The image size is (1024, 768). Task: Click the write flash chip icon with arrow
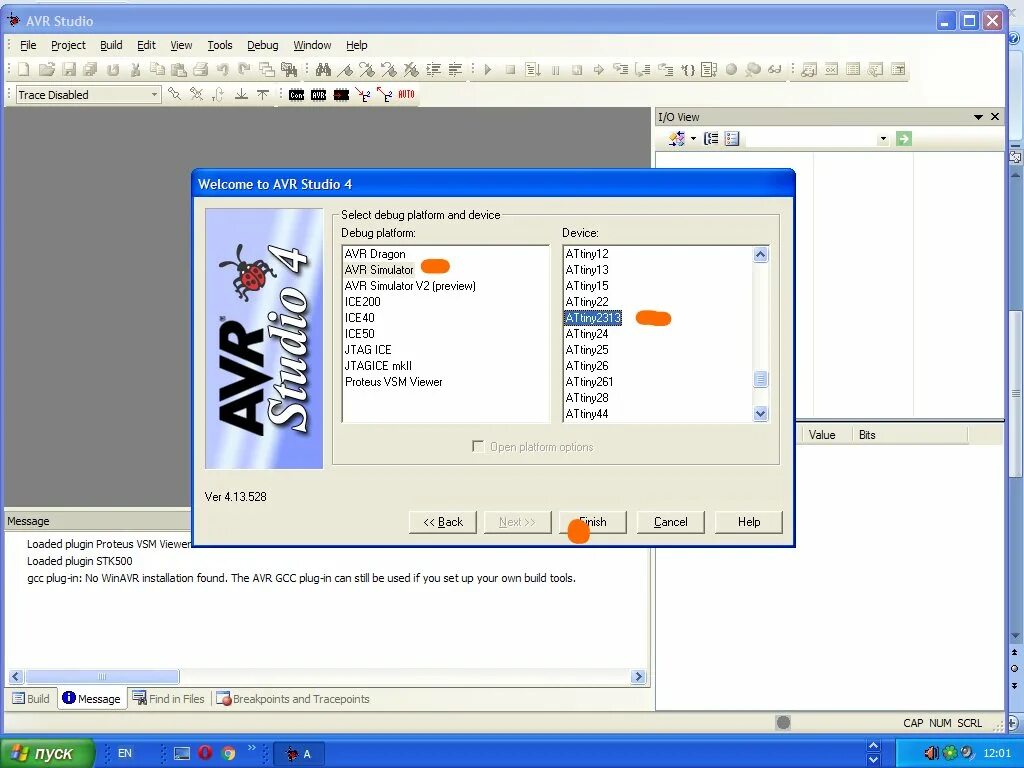pyautogui.click(x=341, y=95)
